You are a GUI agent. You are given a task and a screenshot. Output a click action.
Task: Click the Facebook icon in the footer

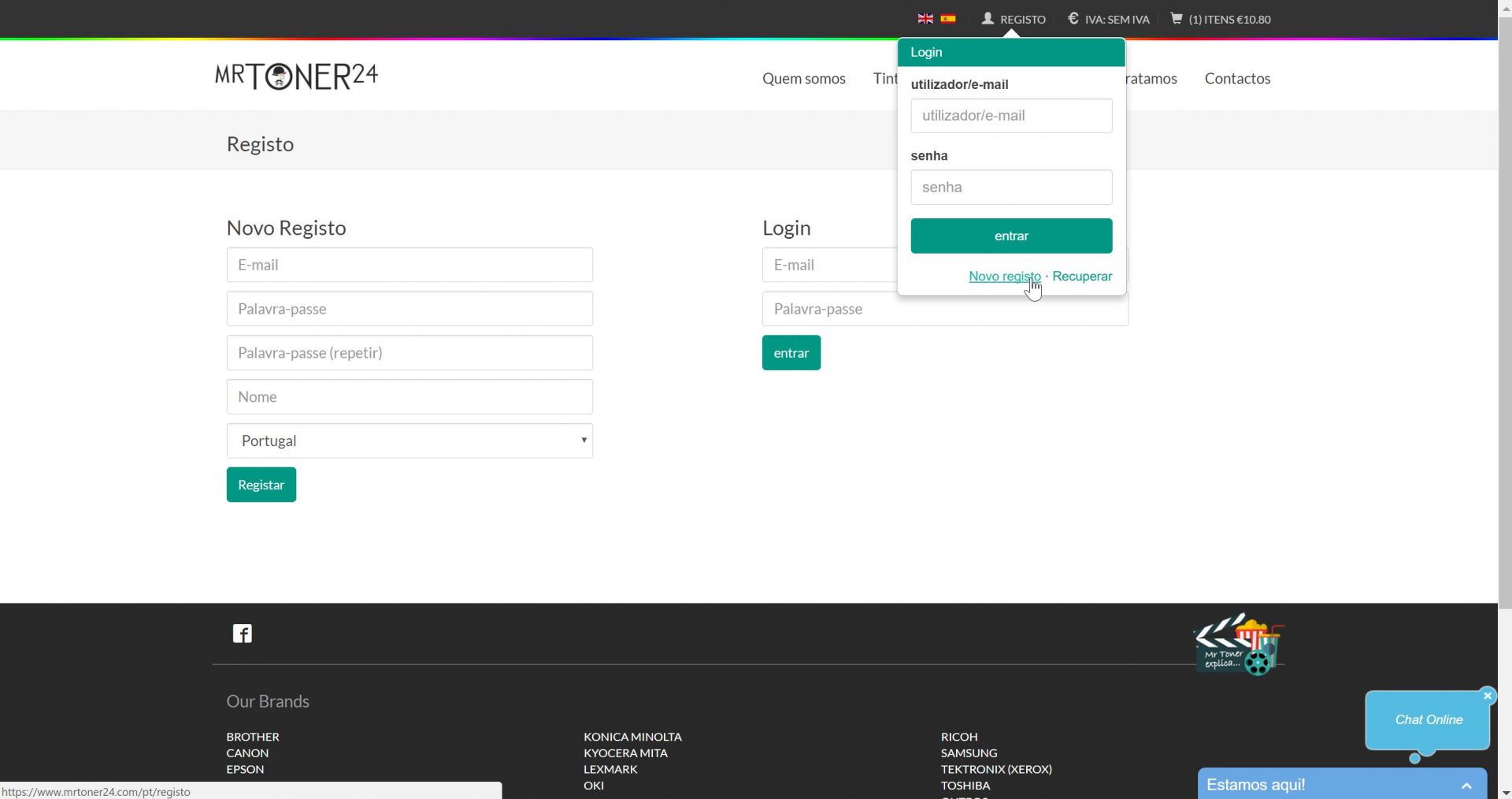click(x=243, y=634)
